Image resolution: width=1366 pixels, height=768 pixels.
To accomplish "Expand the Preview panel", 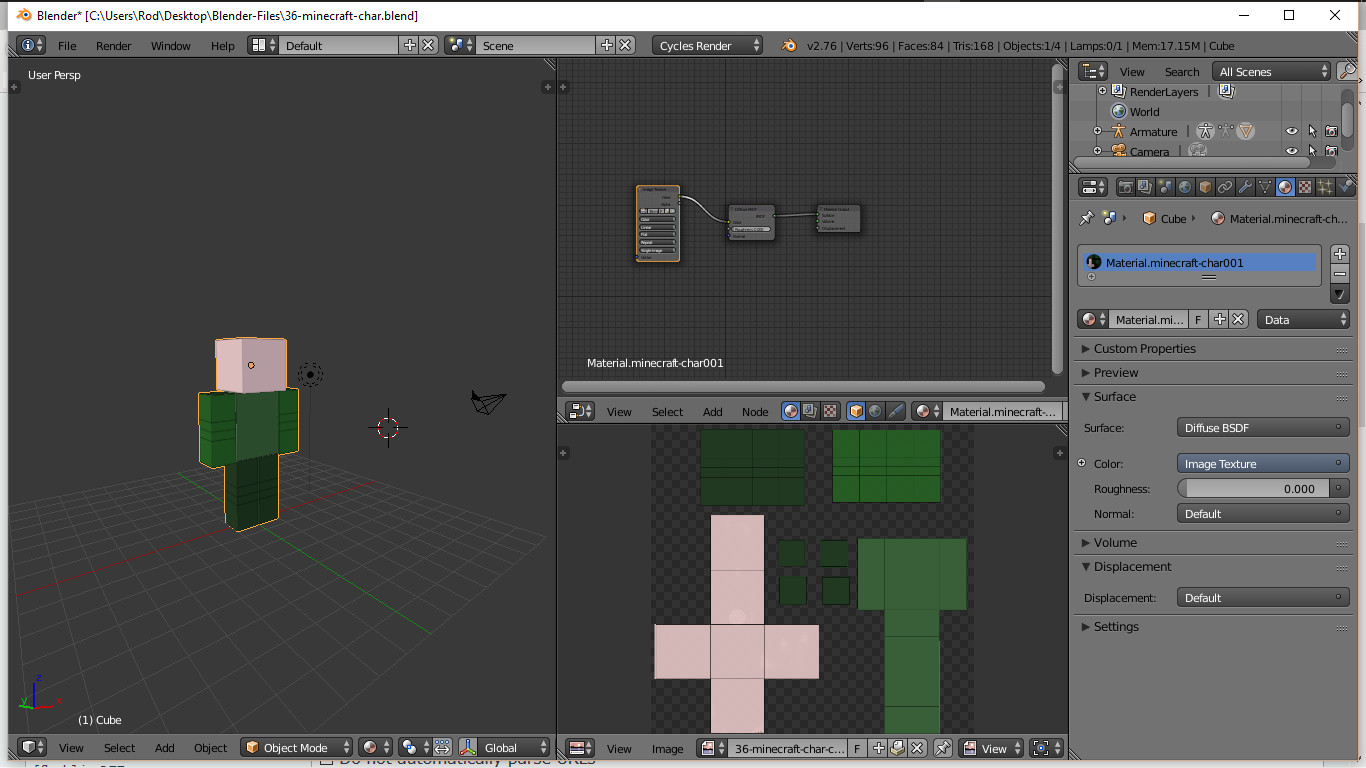I will click(1116, 373).
